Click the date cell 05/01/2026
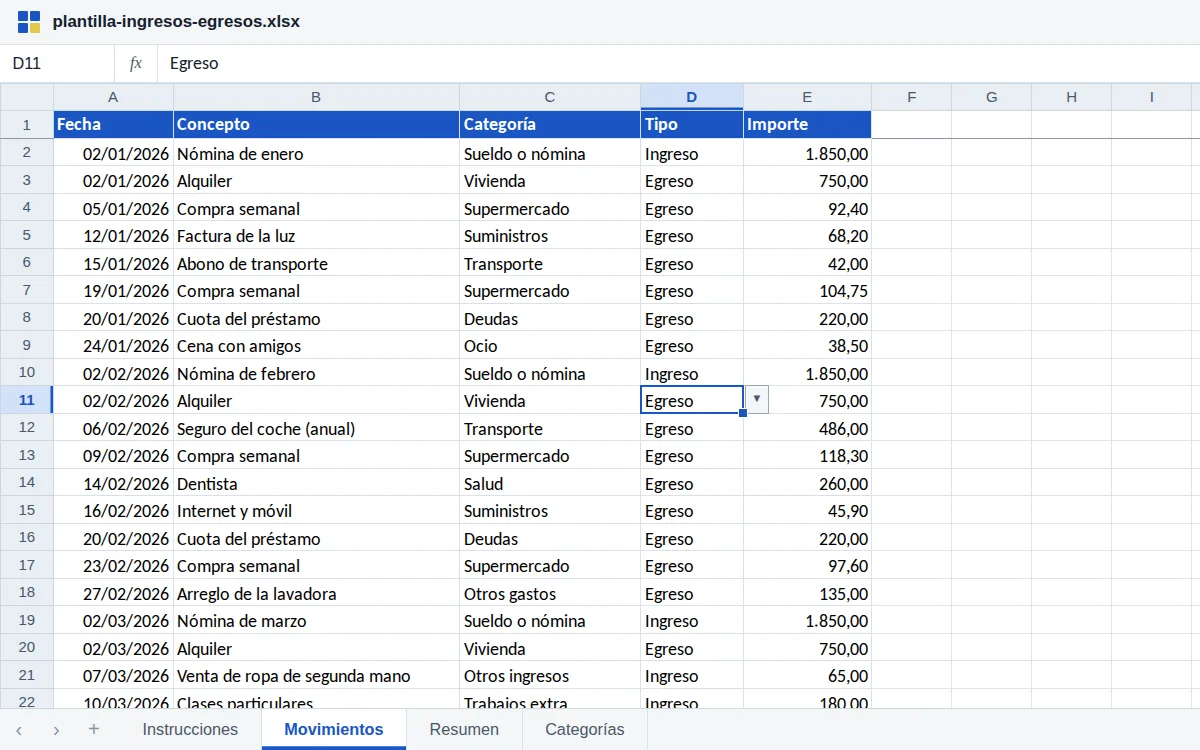This screenshot has height=750, width=1200. coord(113,208)
